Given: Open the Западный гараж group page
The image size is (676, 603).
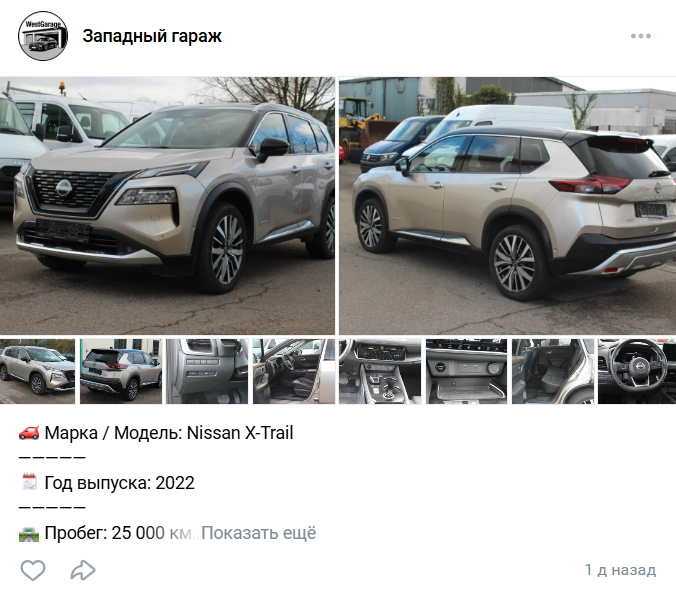Looking at the screenshot, I should point(152,36).
